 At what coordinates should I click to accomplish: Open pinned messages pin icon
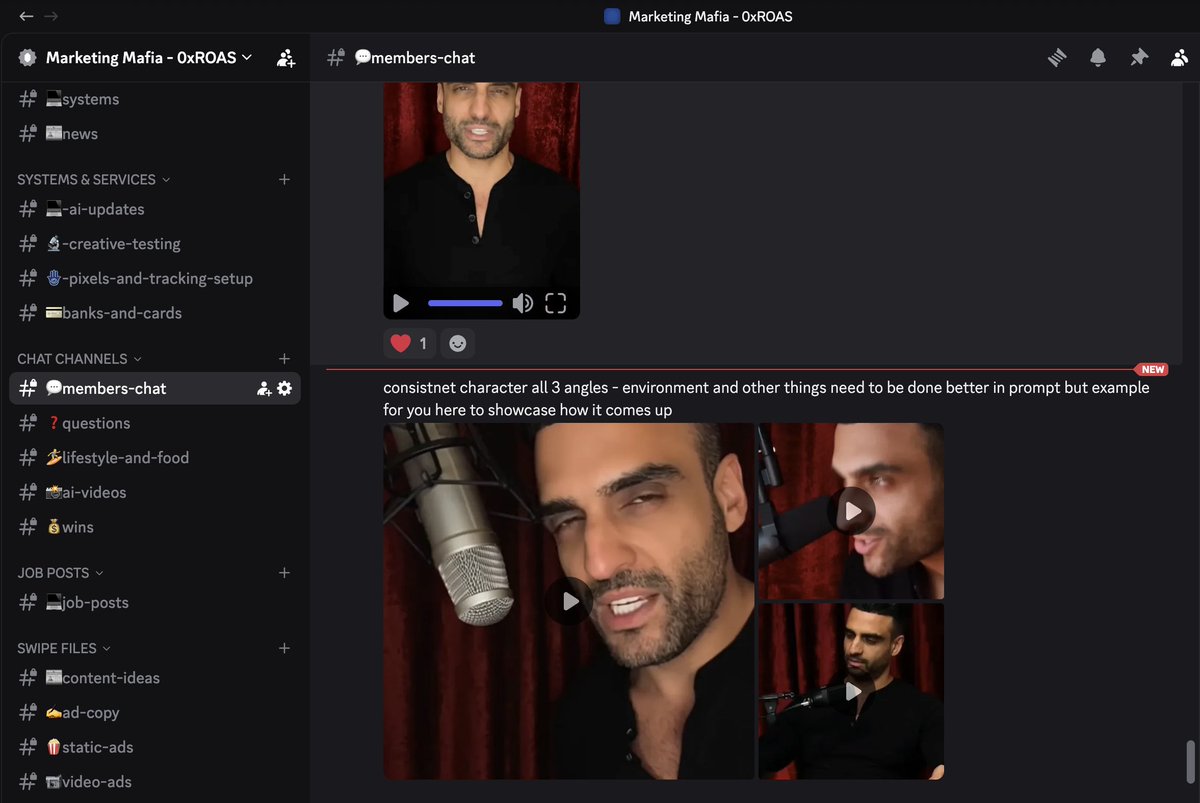1139,58
